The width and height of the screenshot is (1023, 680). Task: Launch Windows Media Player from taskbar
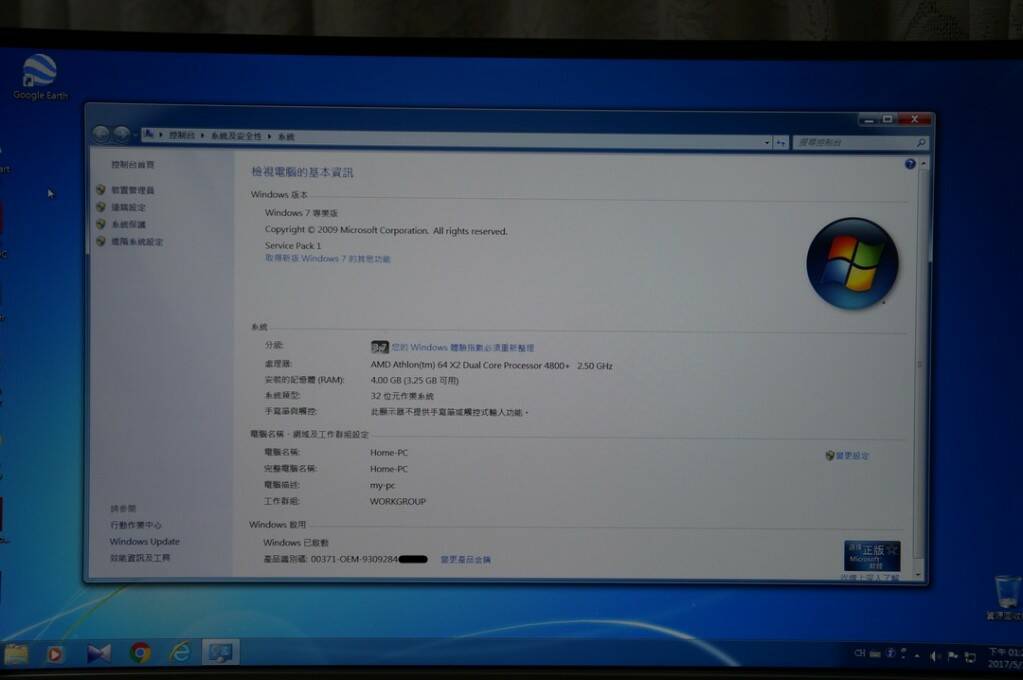coord(55,654)
